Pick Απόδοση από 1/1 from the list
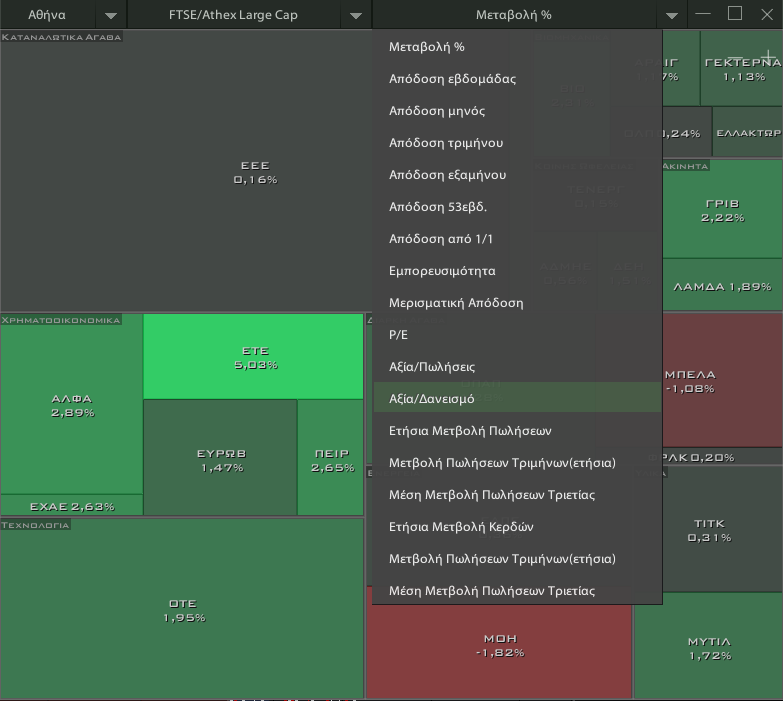Image resolution: width=783 pixels, height=701 pixels. click(x=517, y=239)
